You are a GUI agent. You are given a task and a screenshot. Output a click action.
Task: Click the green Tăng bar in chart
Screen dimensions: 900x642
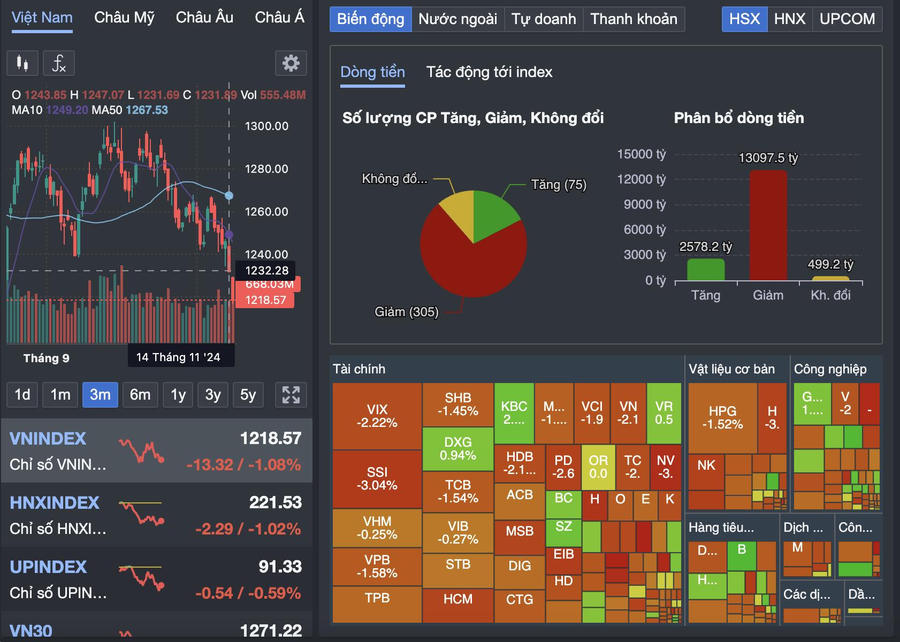pyautogui.click(x=706, y=269)
